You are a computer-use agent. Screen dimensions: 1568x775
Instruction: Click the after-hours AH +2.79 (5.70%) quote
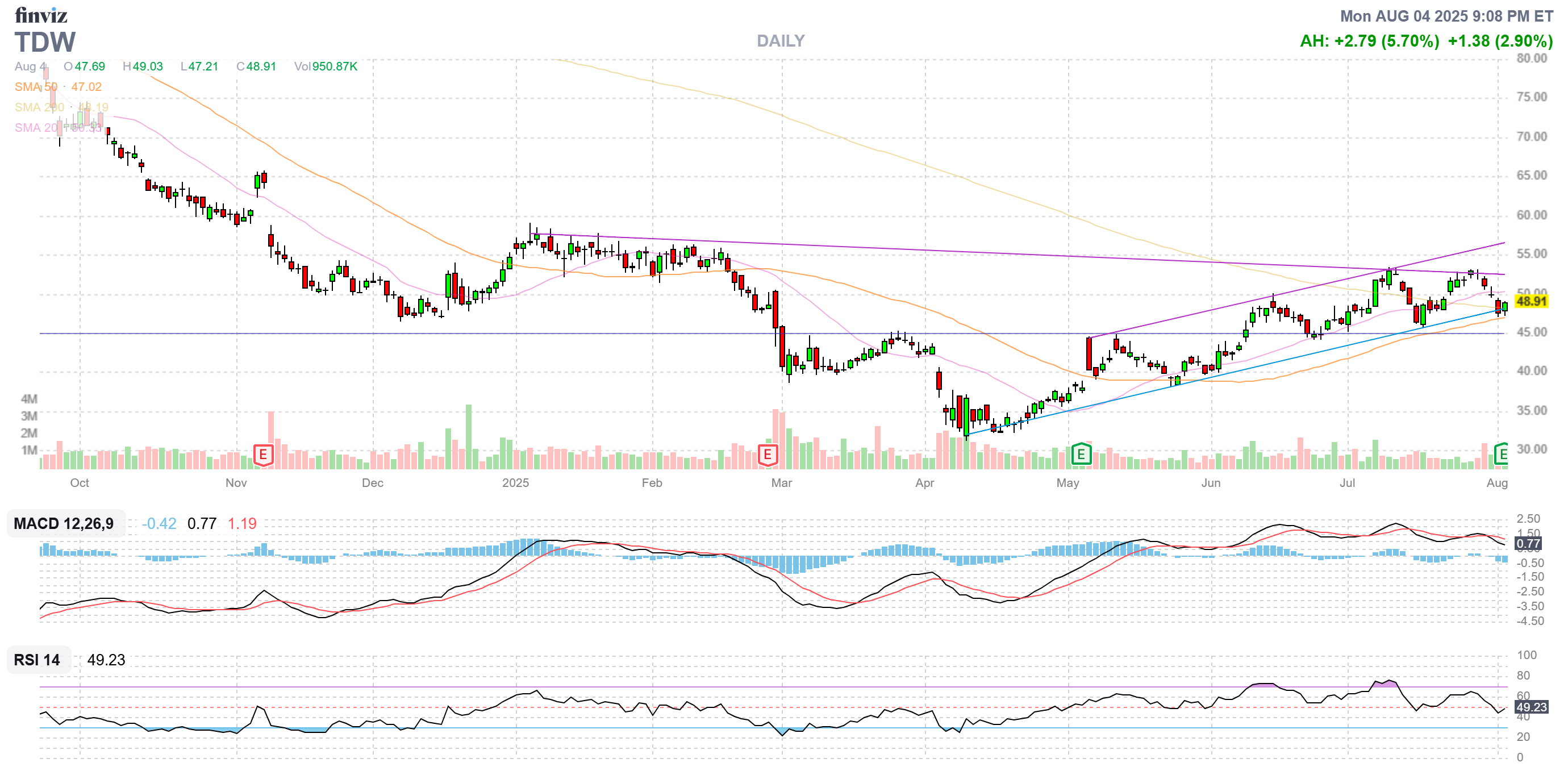(1370, 41)
